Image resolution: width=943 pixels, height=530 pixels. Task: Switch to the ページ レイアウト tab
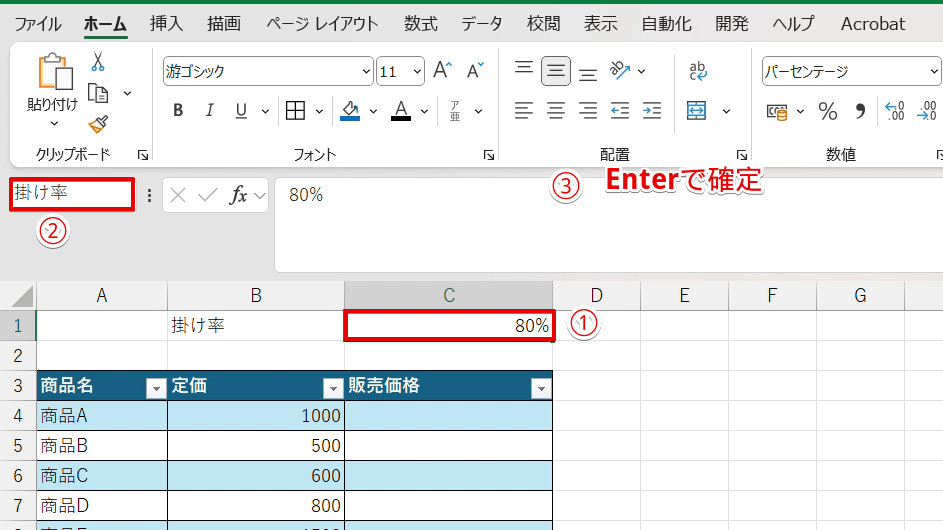[x=322, y=24]
